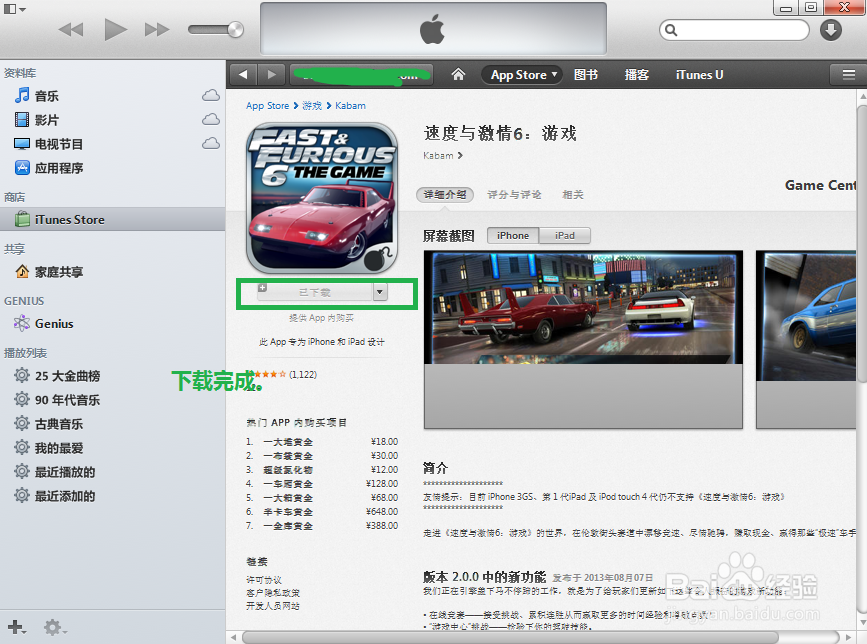867x644 pixels.
Task: Click the add playlist plus icon
Action: [x=16, y=627]
